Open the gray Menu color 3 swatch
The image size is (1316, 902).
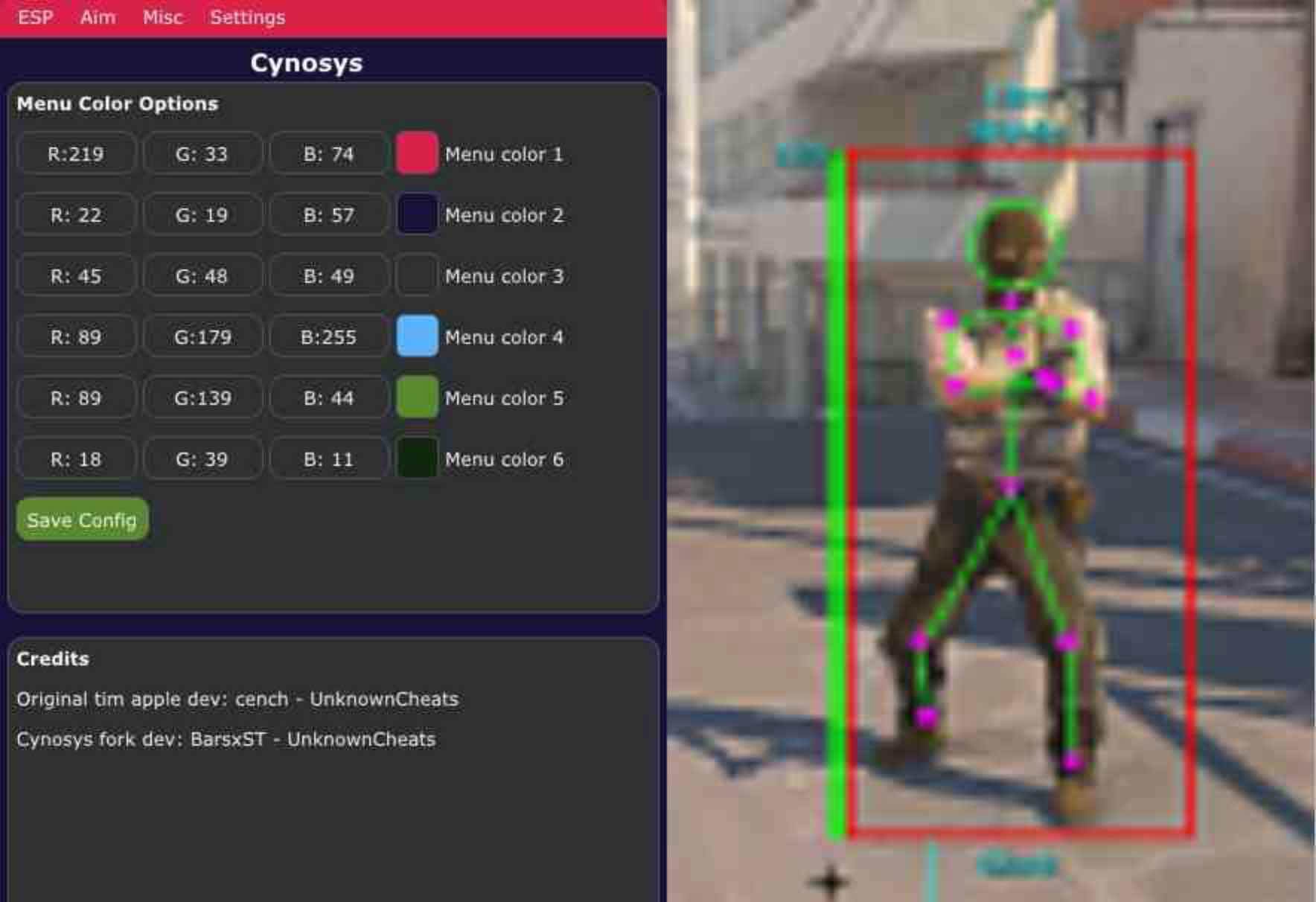pos(417,275)
